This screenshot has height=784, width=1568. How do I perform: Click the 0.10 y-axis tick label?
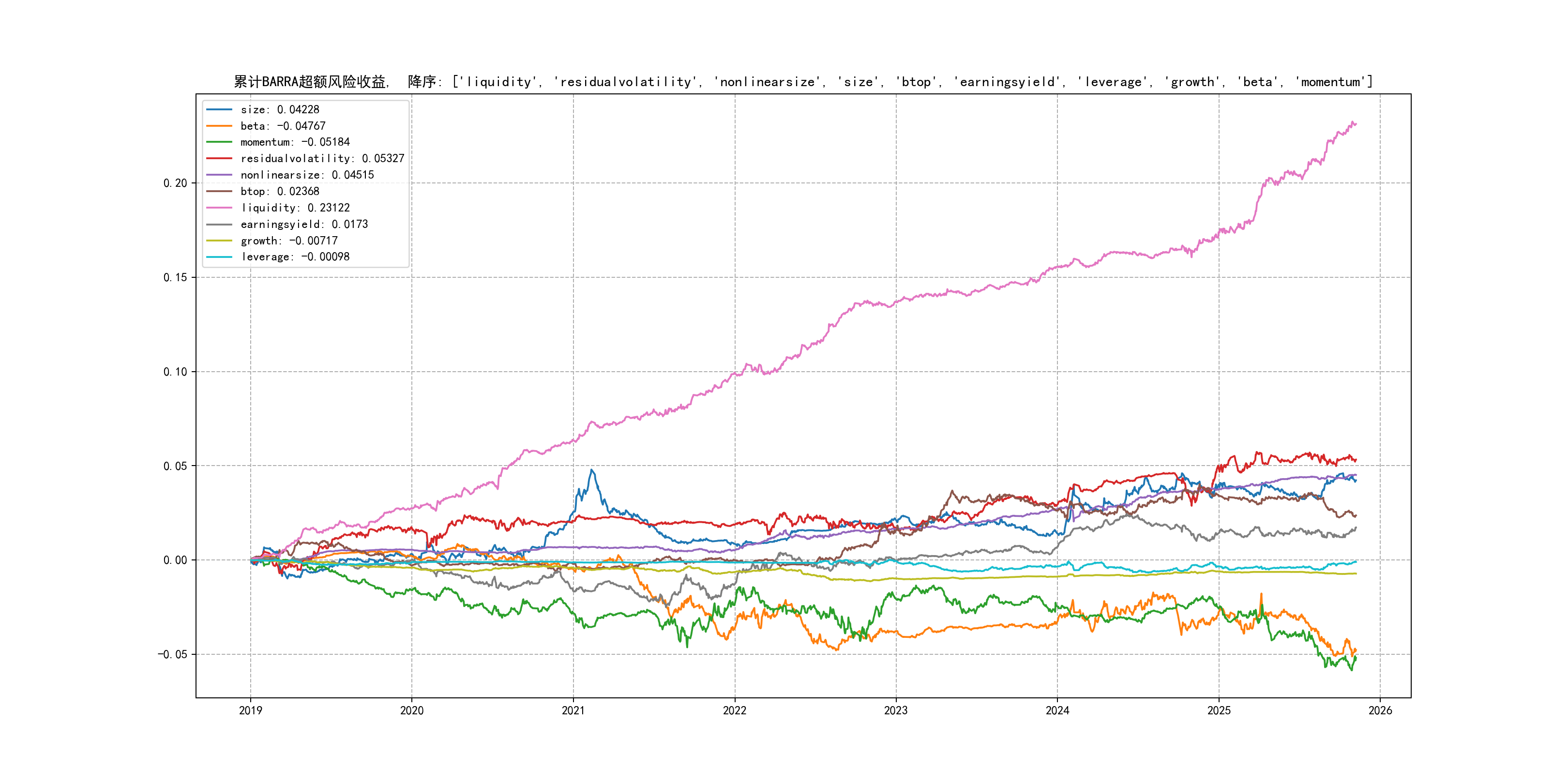tap(175, 372)
